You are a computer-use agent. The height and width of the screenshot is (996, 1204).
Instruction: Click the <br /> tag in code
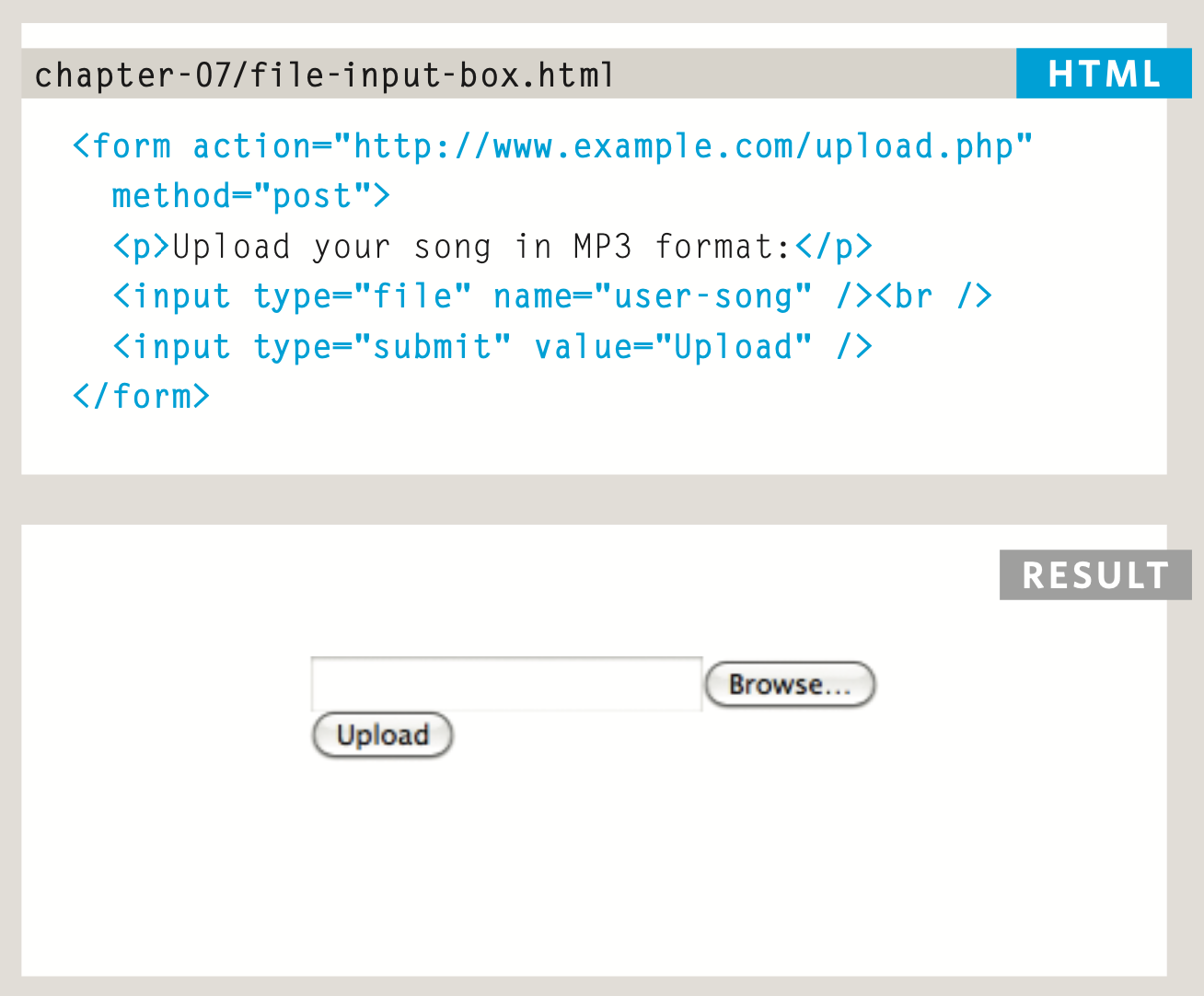(933, 296)
